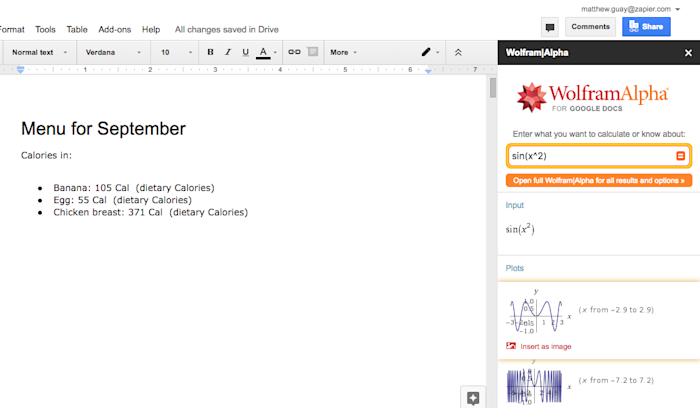The image size is (700, 408).
Task: Select the plot thumbnail for x from -7.2 to 7.2
Action: click(538, 385)
